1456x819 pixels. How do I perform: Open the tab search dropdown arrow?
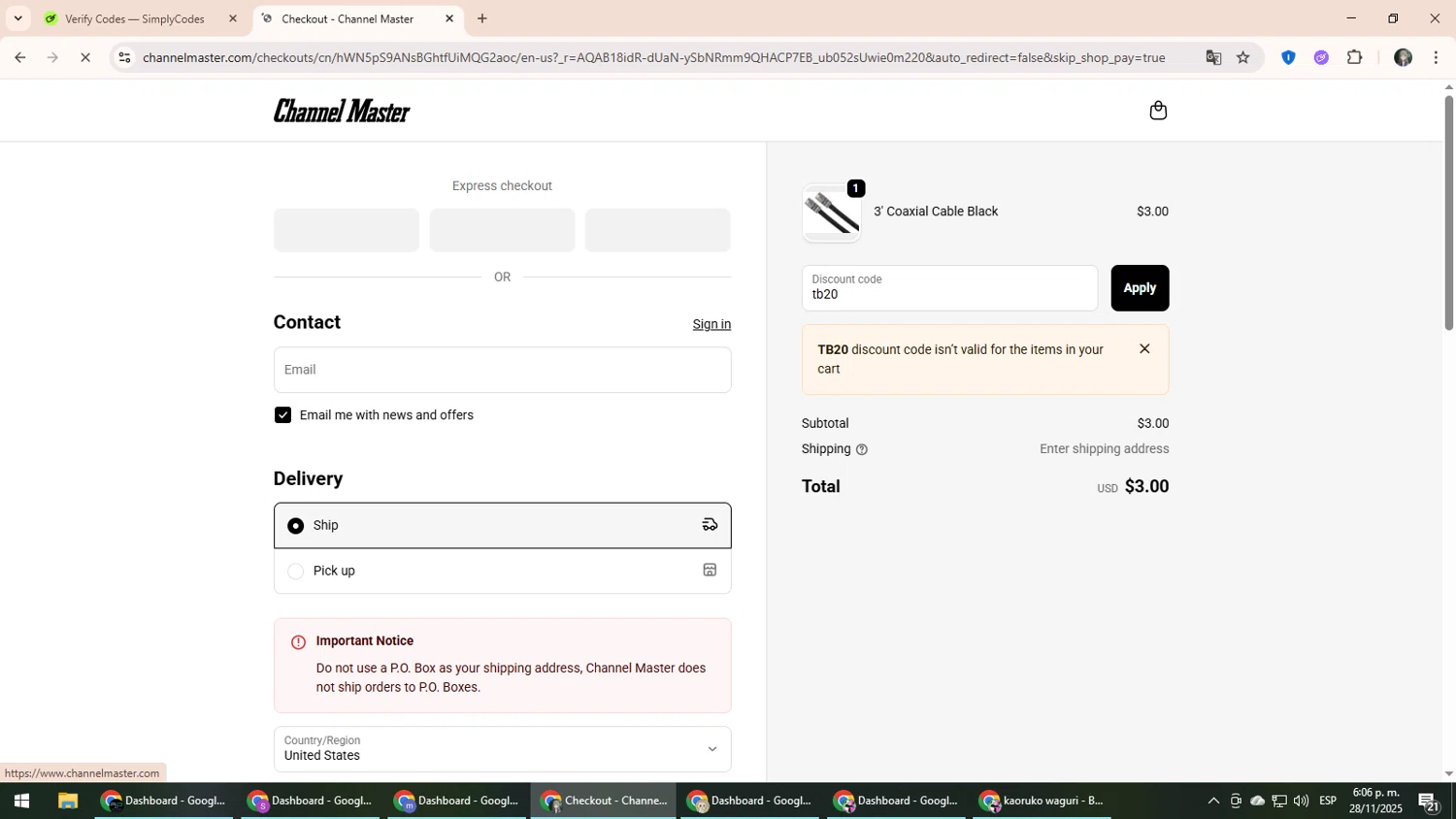point(17,18)
